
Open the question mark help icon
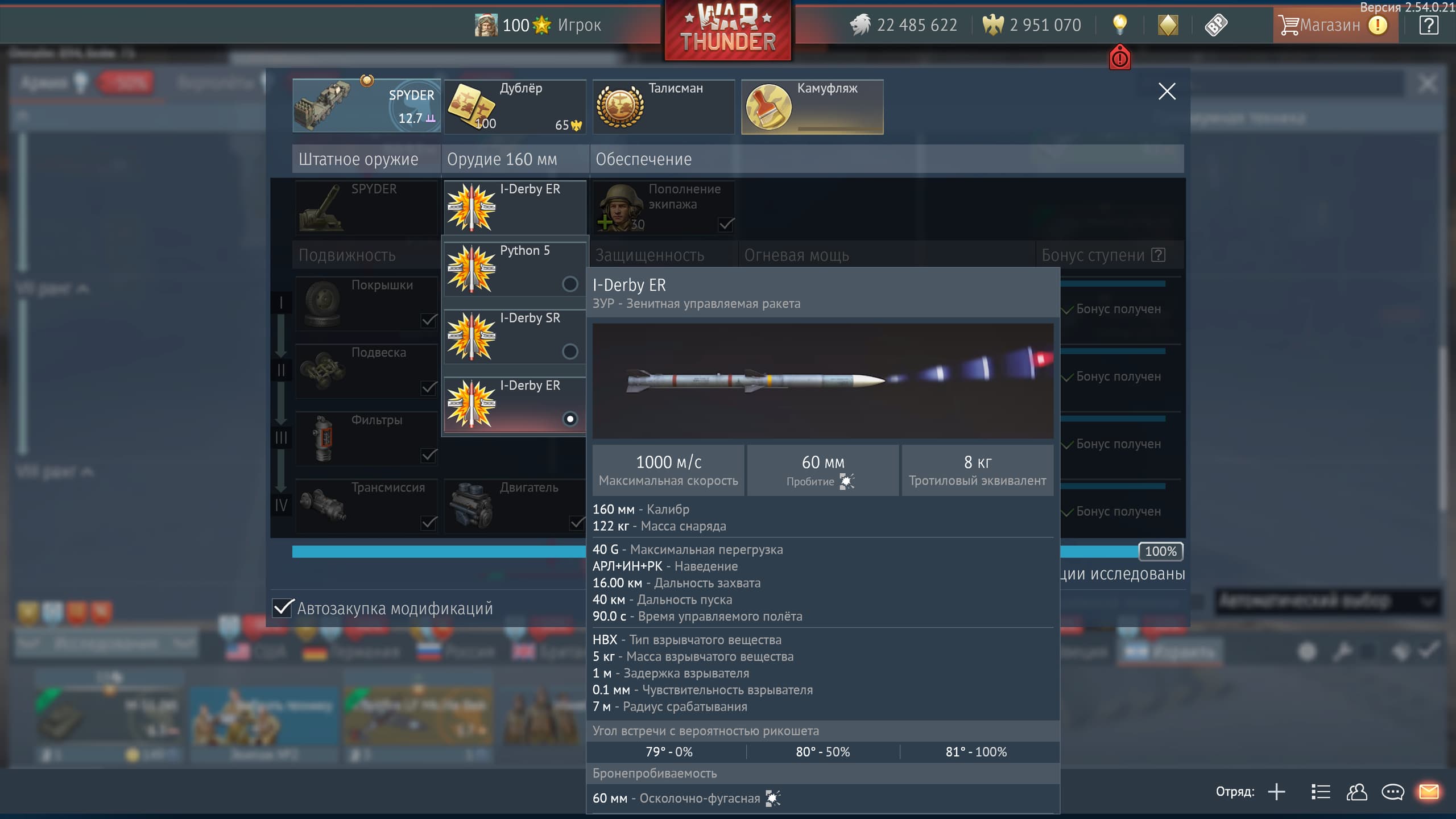coord(1428,25)
